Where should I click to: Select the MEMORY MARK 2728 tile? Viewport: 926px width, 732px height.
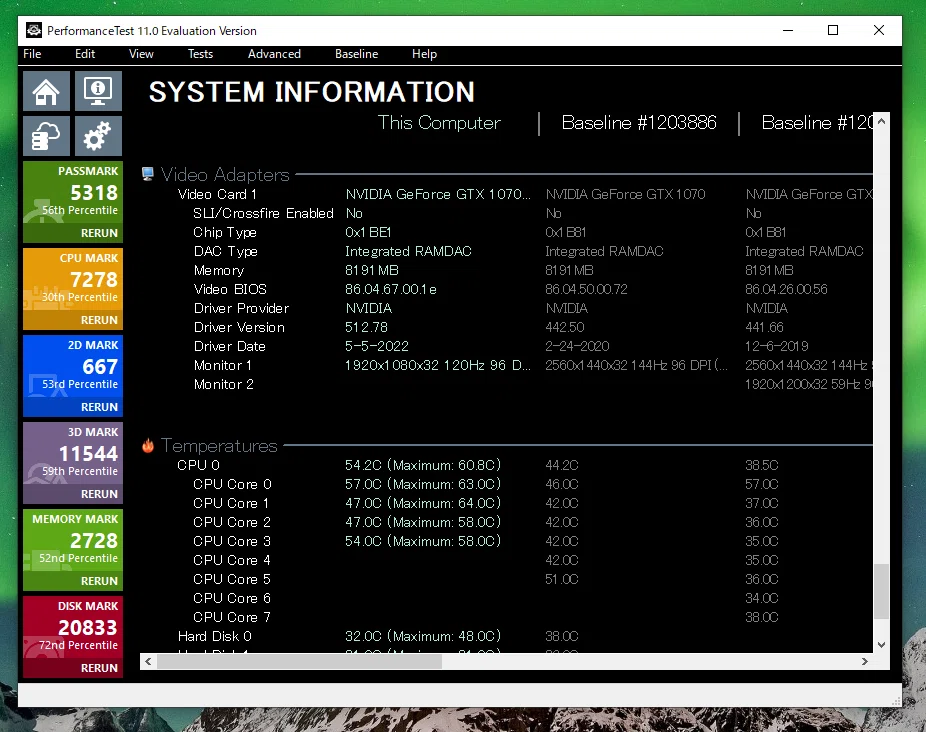tap(73, 549)
